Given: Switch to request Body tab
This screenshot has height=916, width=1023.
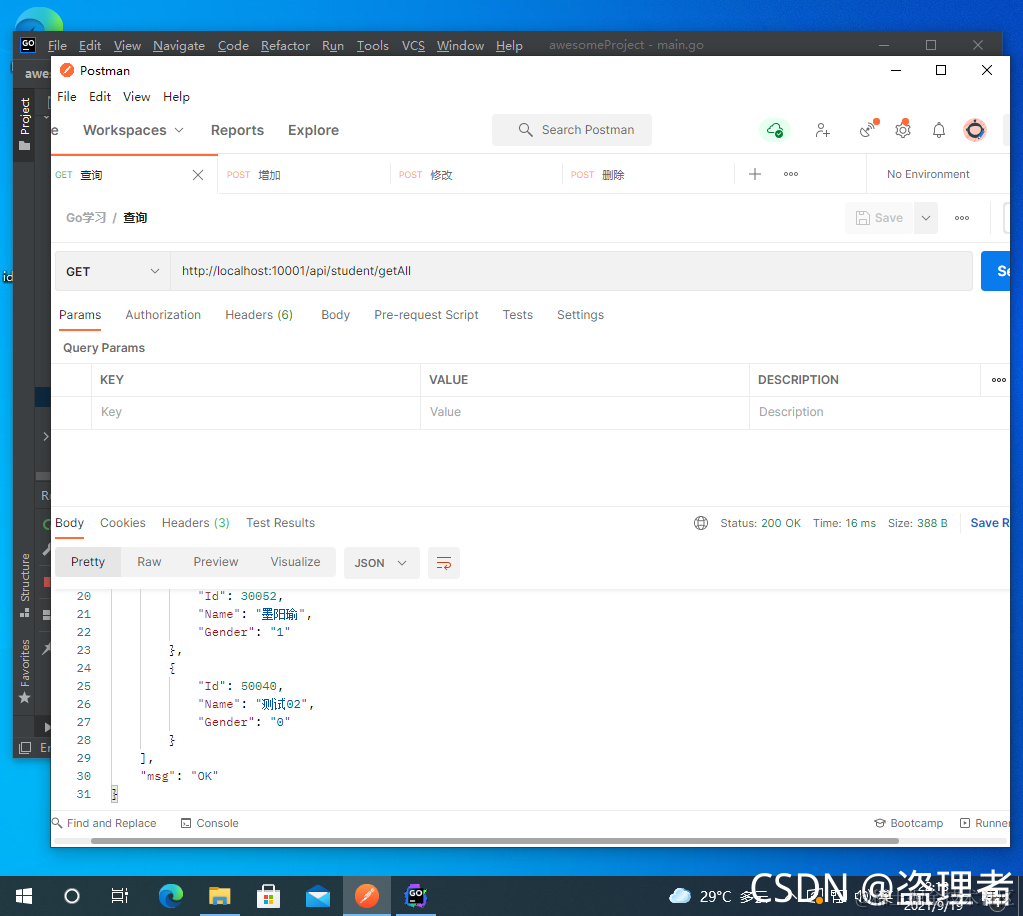Looking at the screenshot, I should pos(335,315).
